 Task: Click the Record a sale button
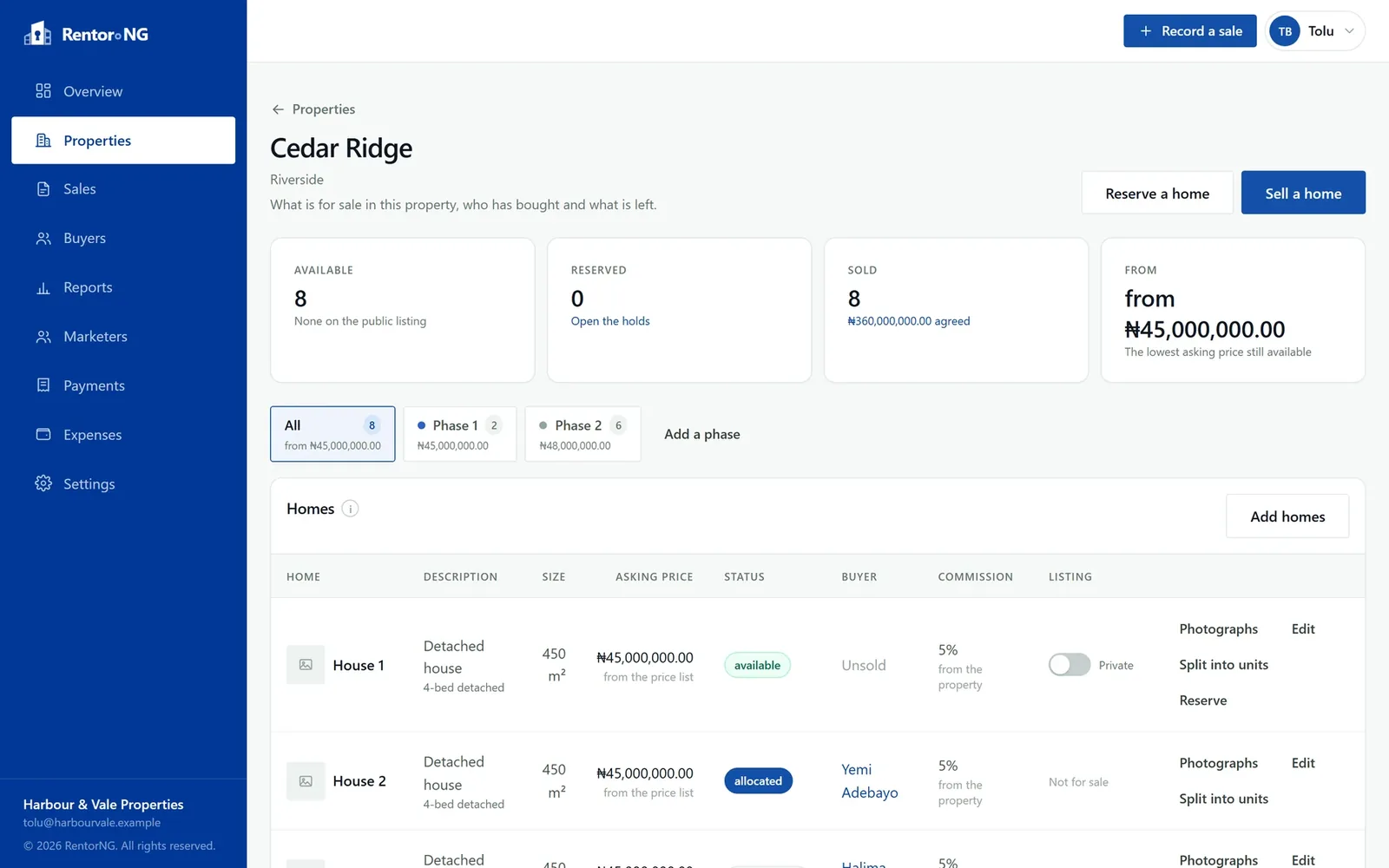1190,31
